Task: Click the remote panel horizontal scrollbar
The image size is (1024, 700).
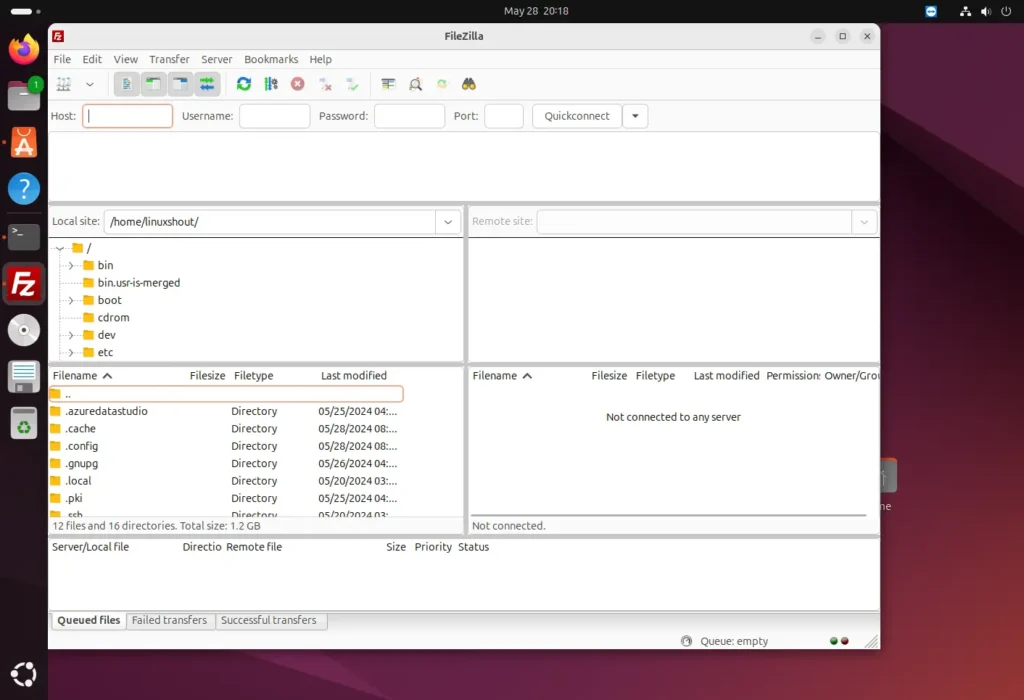Action: click(668, 515)
